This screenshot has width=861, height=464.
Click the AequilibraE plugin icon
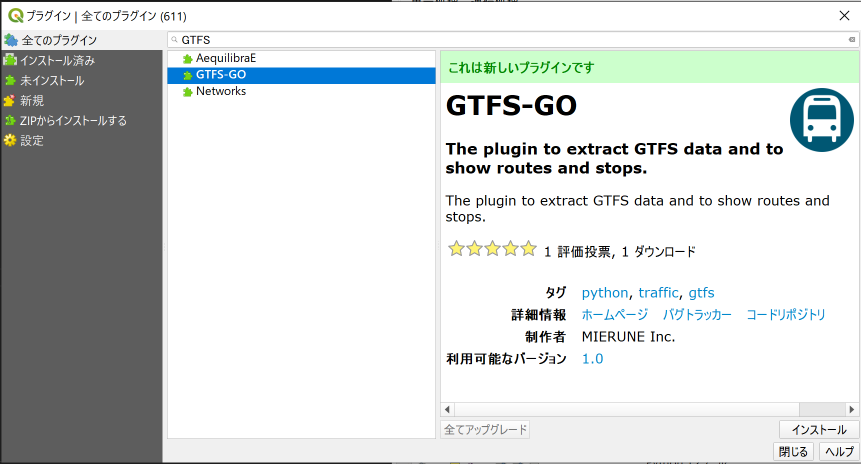(188, 59)
